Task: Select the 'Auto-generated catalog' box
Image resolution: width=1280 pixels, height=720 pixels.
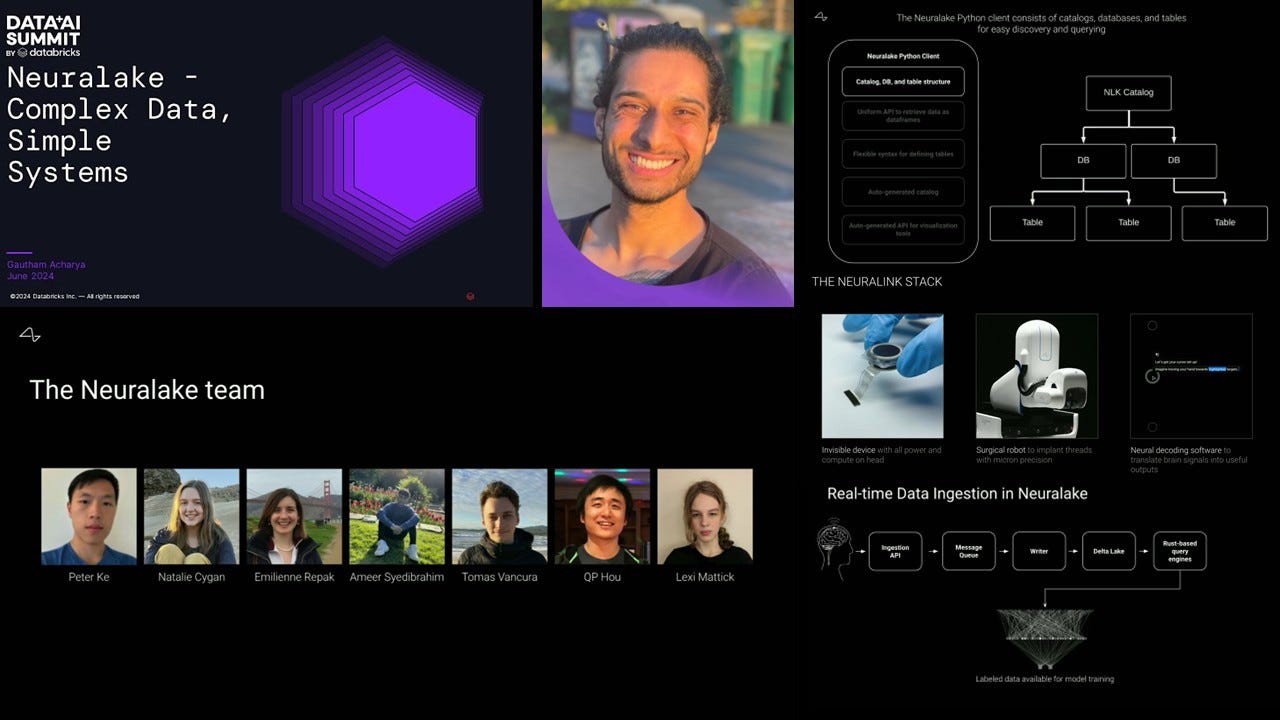Action: point(903,191)
